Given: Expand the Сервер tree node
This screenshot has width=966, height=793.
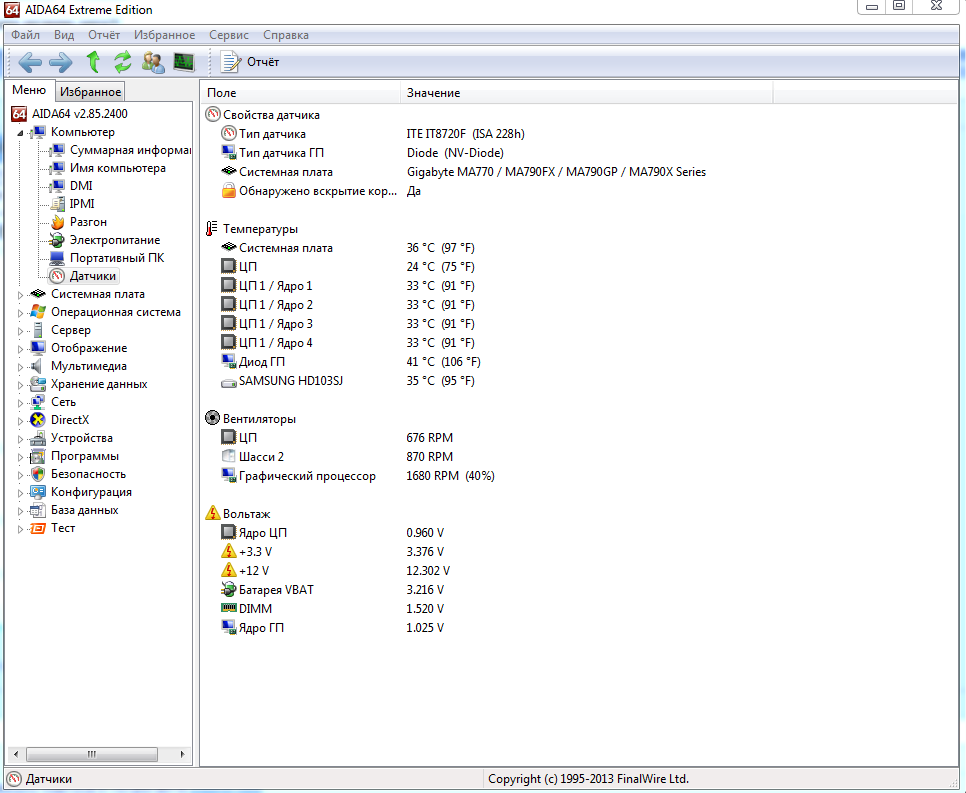Looking at the screenshot, I should tap(20, 331).
